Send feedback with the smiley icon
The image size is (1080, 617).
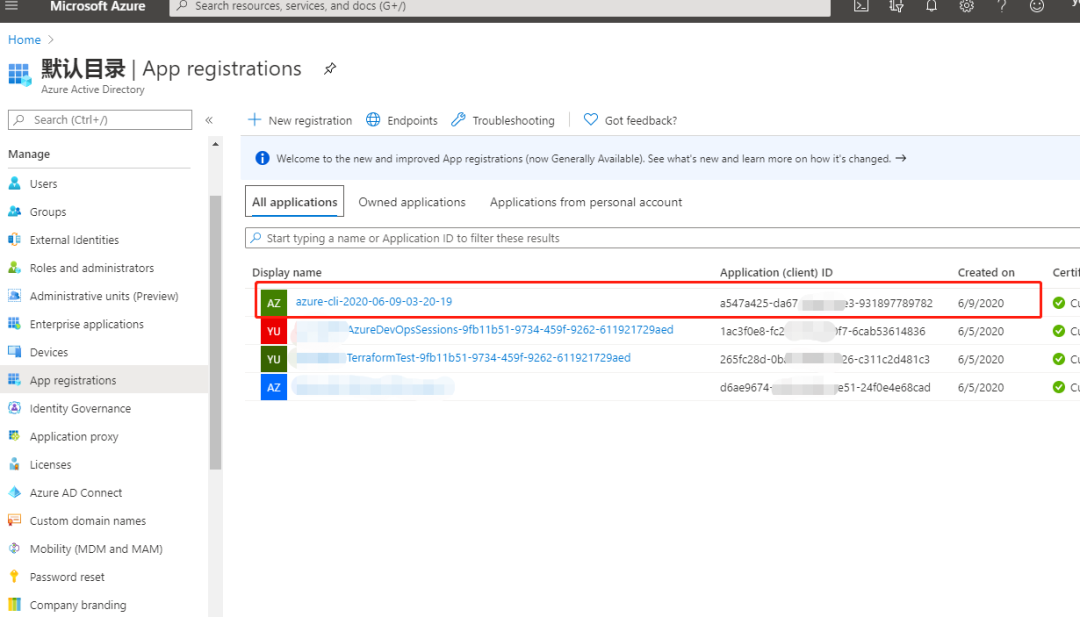(1037, 6)
